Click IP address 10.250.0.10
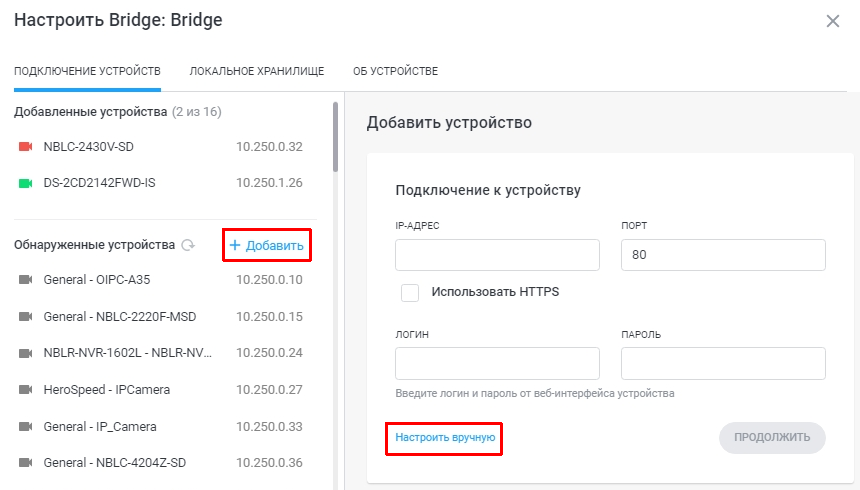860x490 pixels. click(269, 280)
